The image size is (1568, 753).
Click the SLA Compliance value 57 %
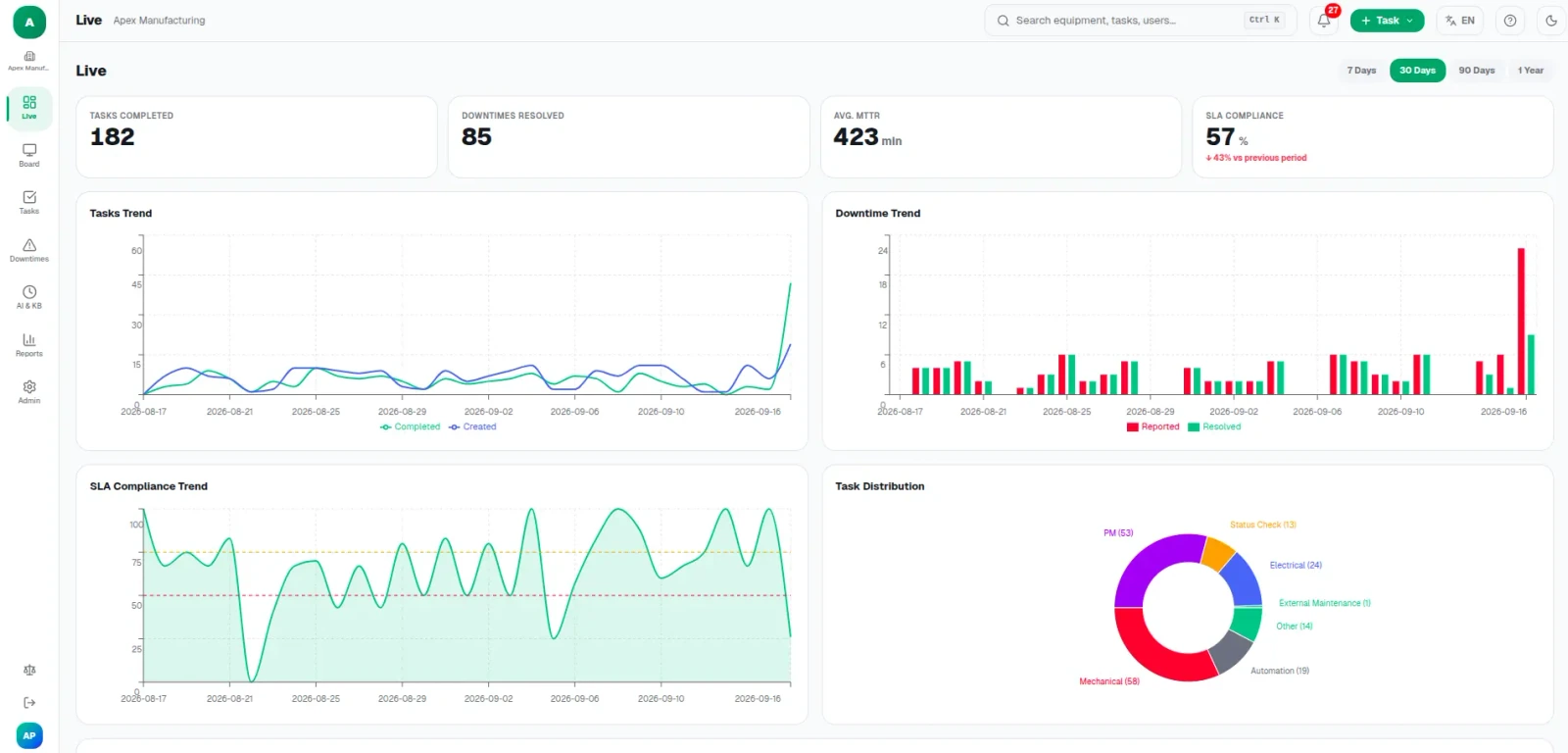click(1227, 137)
